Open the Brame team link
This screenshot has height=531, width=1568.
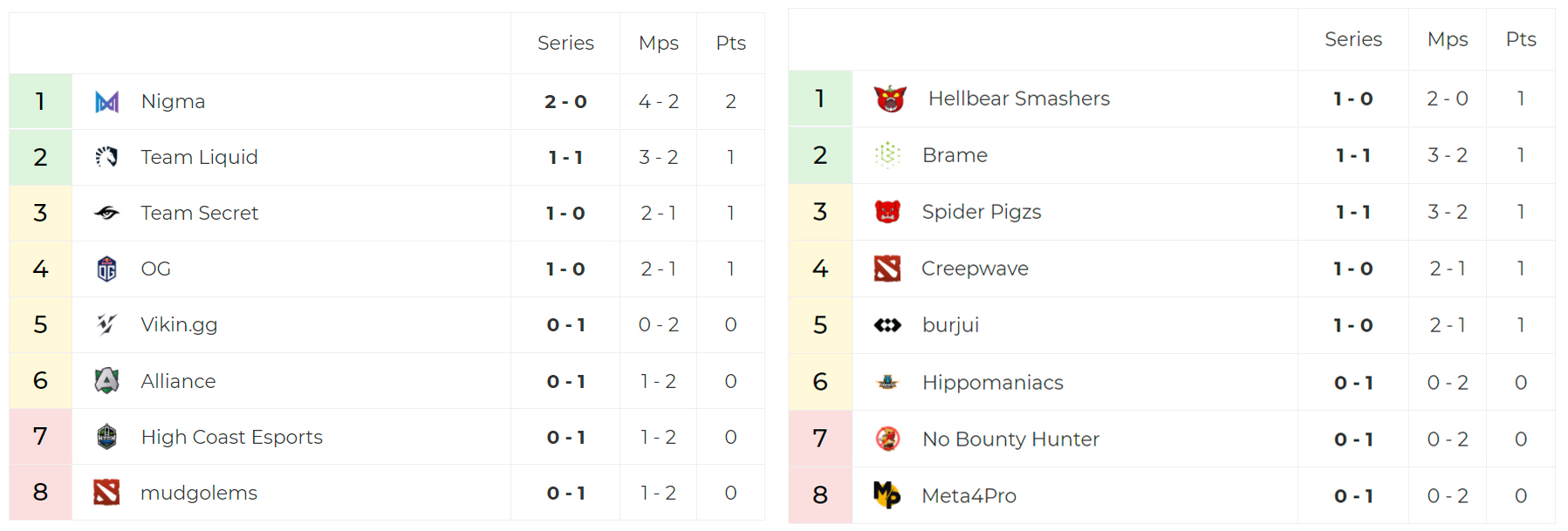pyautogui.click(x=955, y=155)
